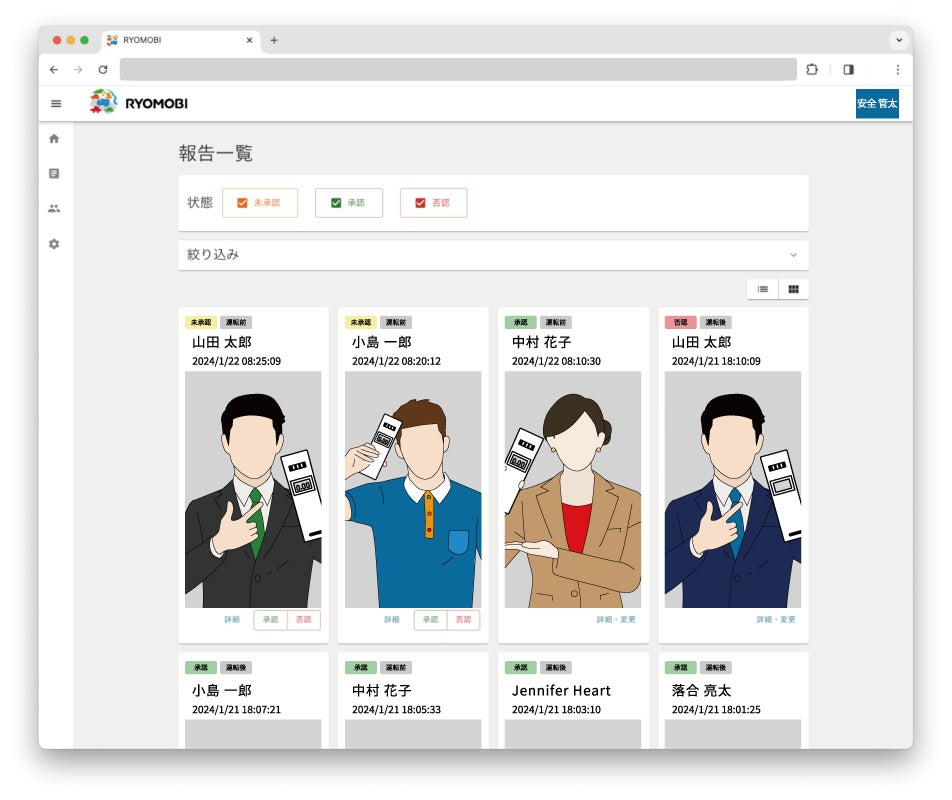The image size is (952, 800).
Task: Click the RYOMOBI logo
Action: pos(138,103)
